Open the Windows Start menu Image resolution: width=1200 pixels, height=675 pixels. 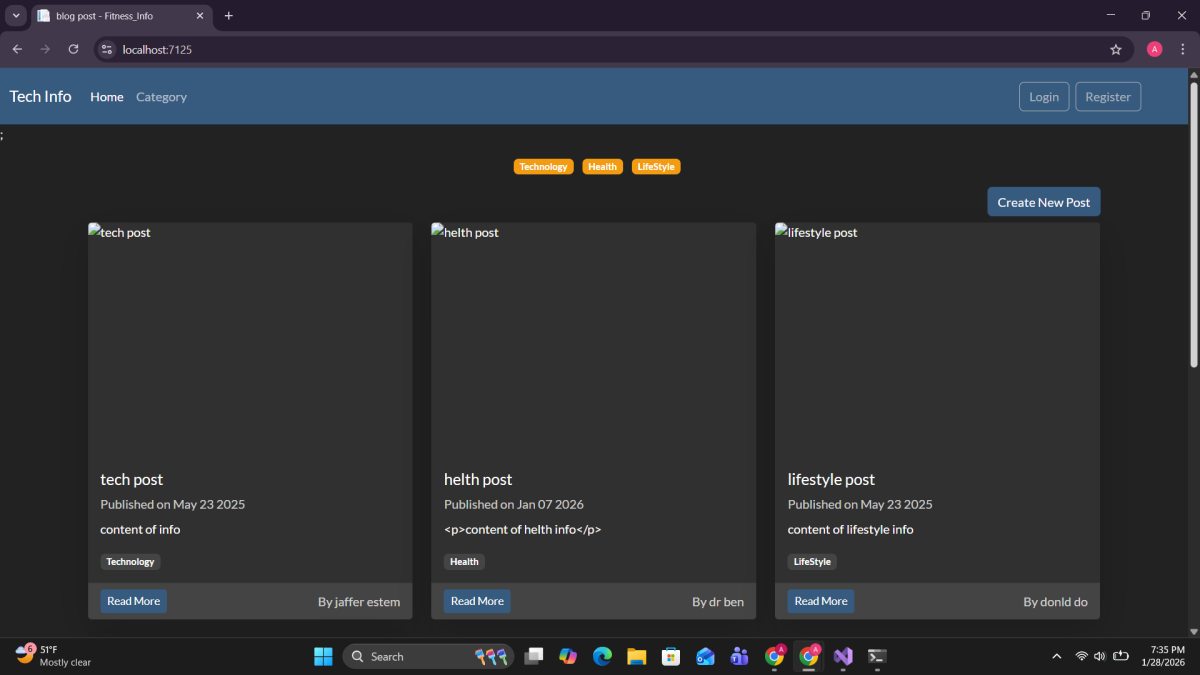(x=323, y=656)
